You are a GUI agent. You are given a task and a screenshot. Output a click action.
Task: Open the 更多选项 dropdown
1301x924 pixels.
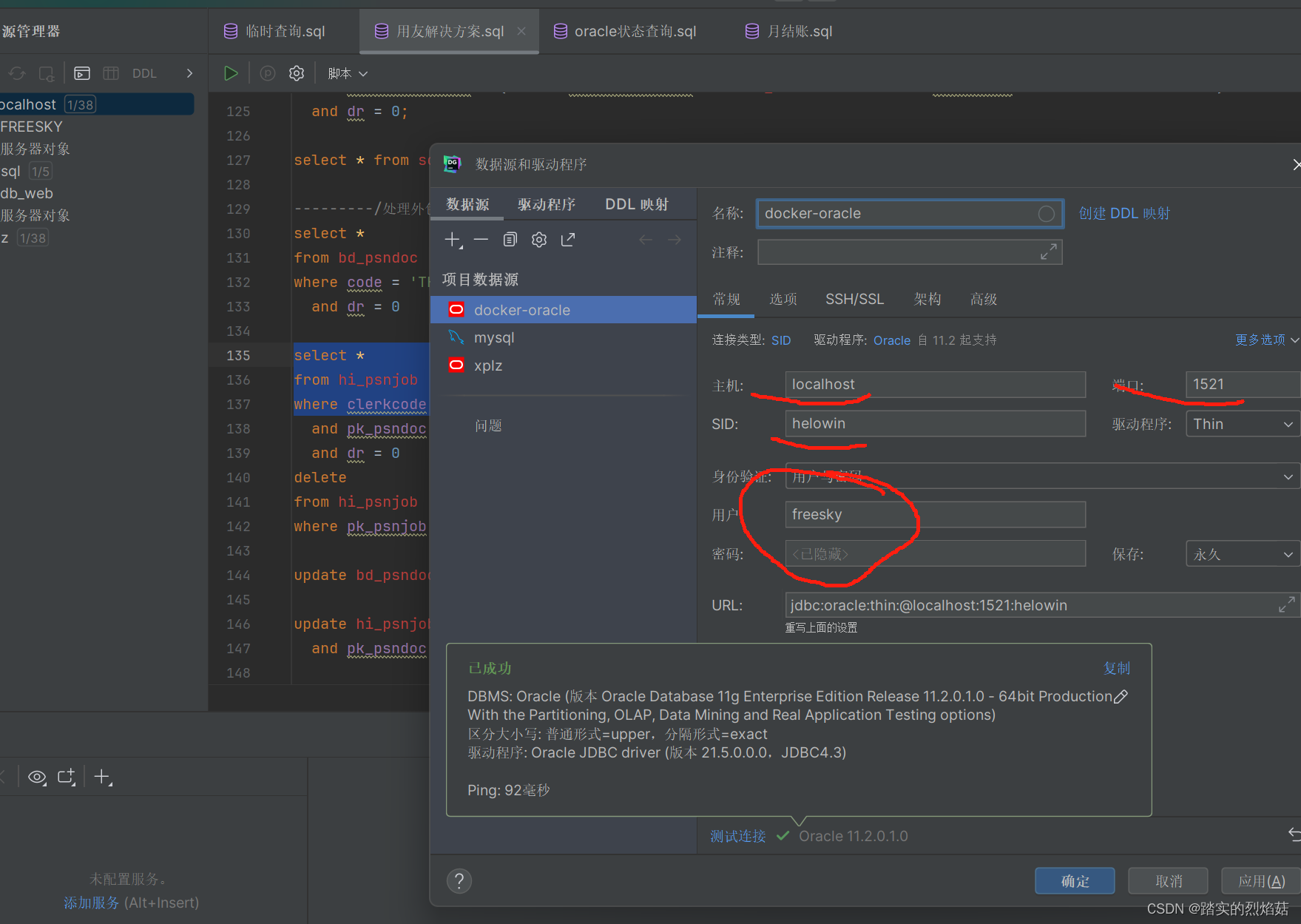[x=1266, y=340]
